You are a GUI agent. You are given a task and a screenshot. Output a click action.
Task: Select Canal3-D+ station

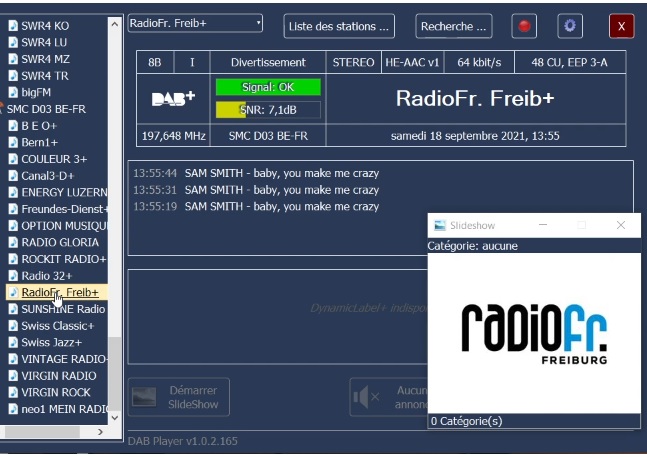click(48, 176)
